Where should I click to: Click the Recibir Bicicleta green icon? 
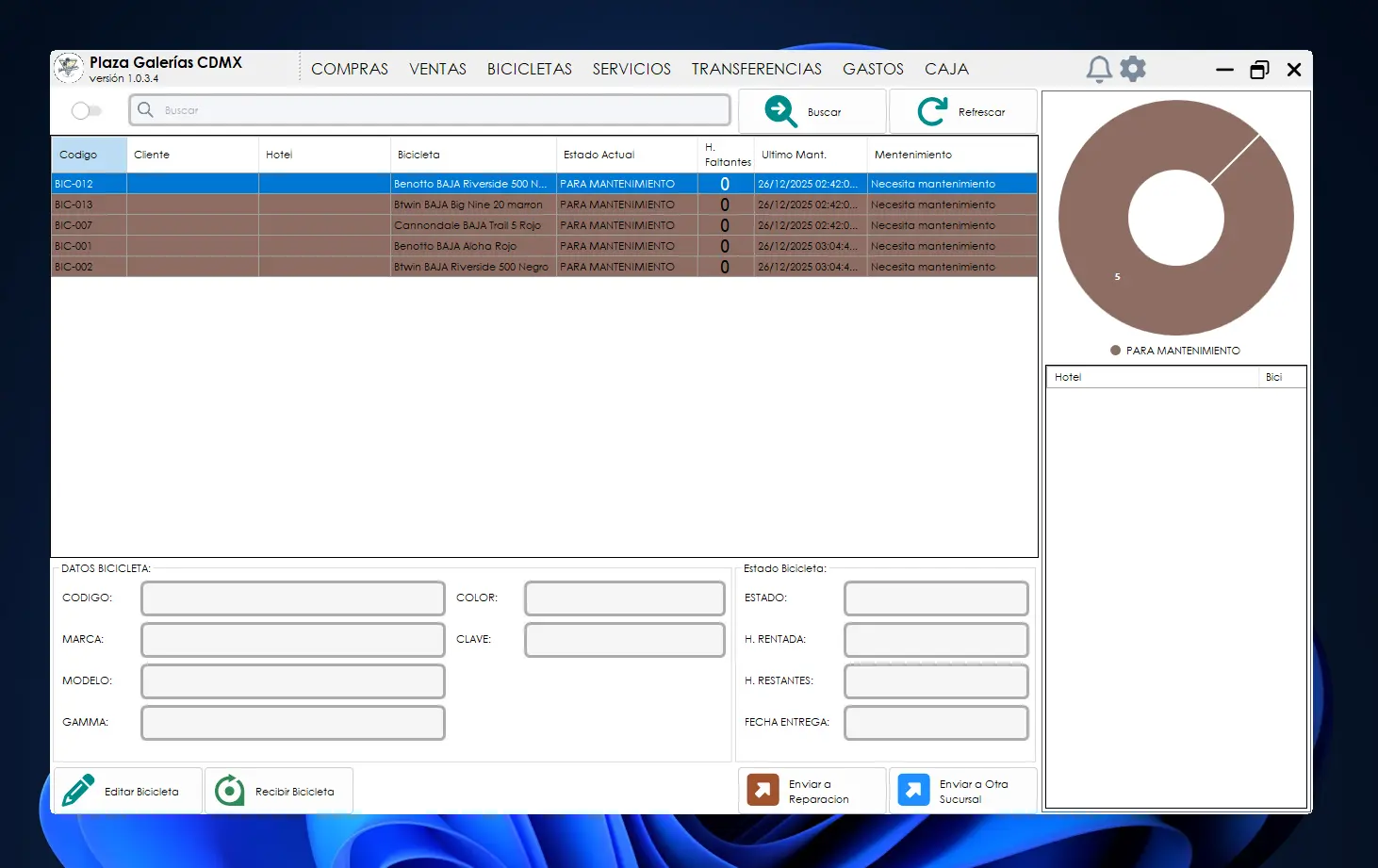[229, 791]
